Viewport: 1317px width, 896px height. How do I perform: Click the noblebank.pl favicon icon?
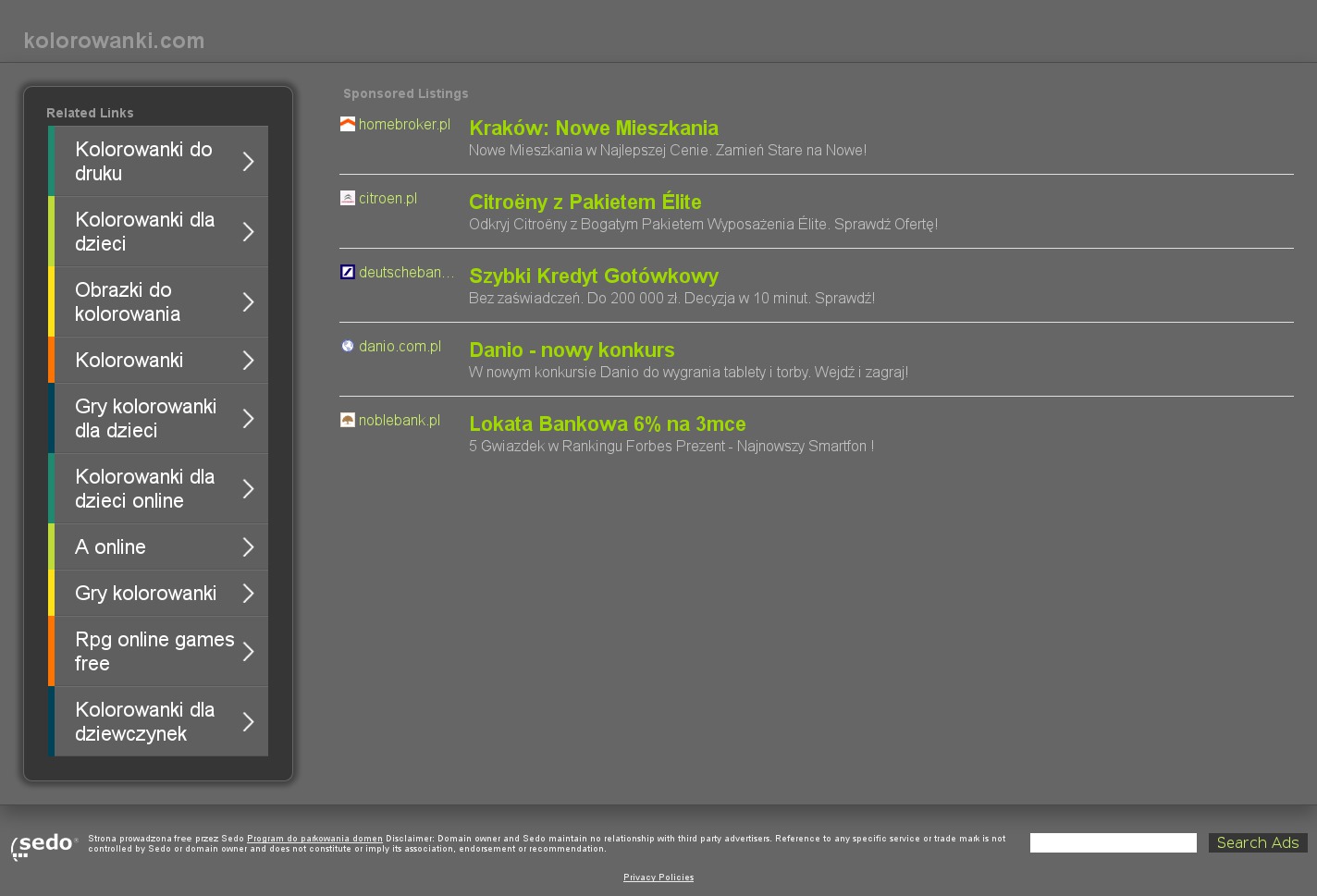348,420
